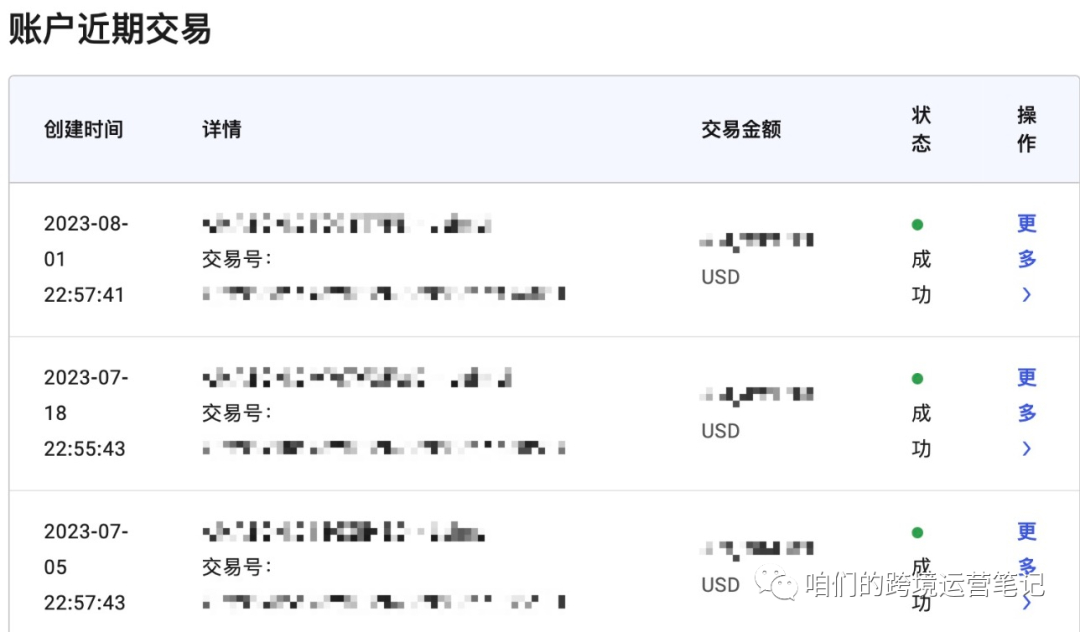
Task: Click the 创建时间 column header
Action: point(83,129)
